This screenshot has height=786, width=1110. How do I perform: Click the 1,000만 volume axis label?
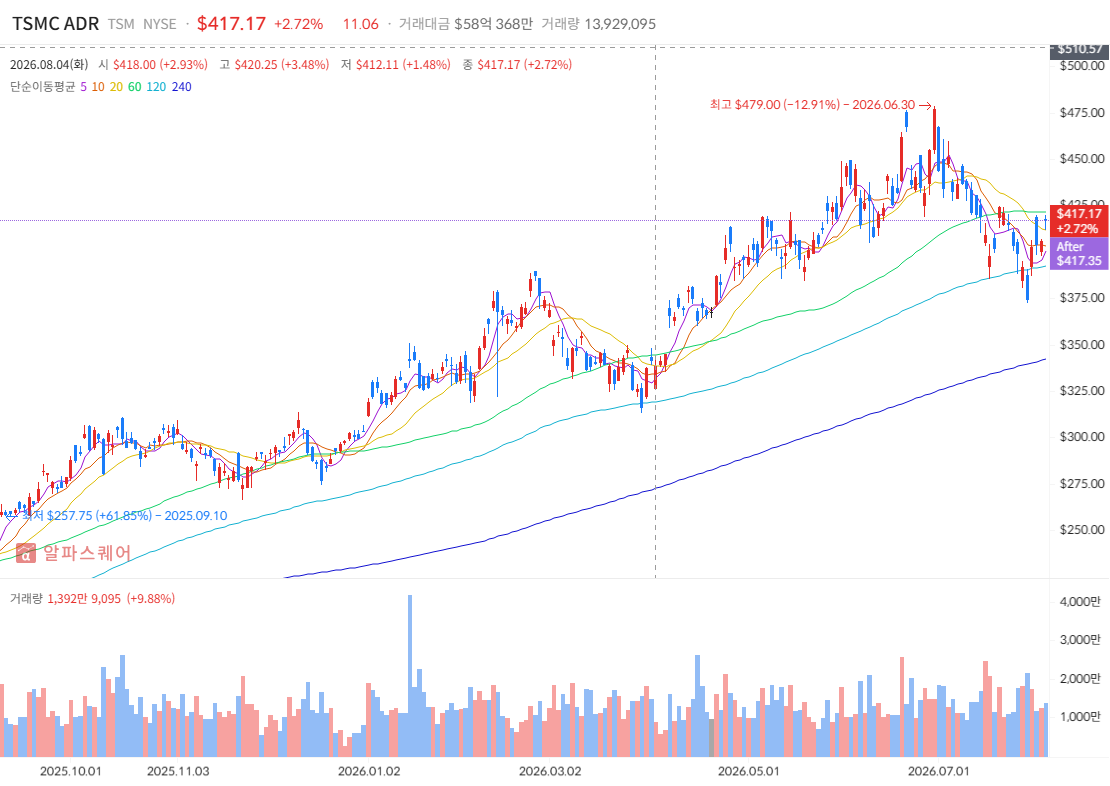(1080, 717)
